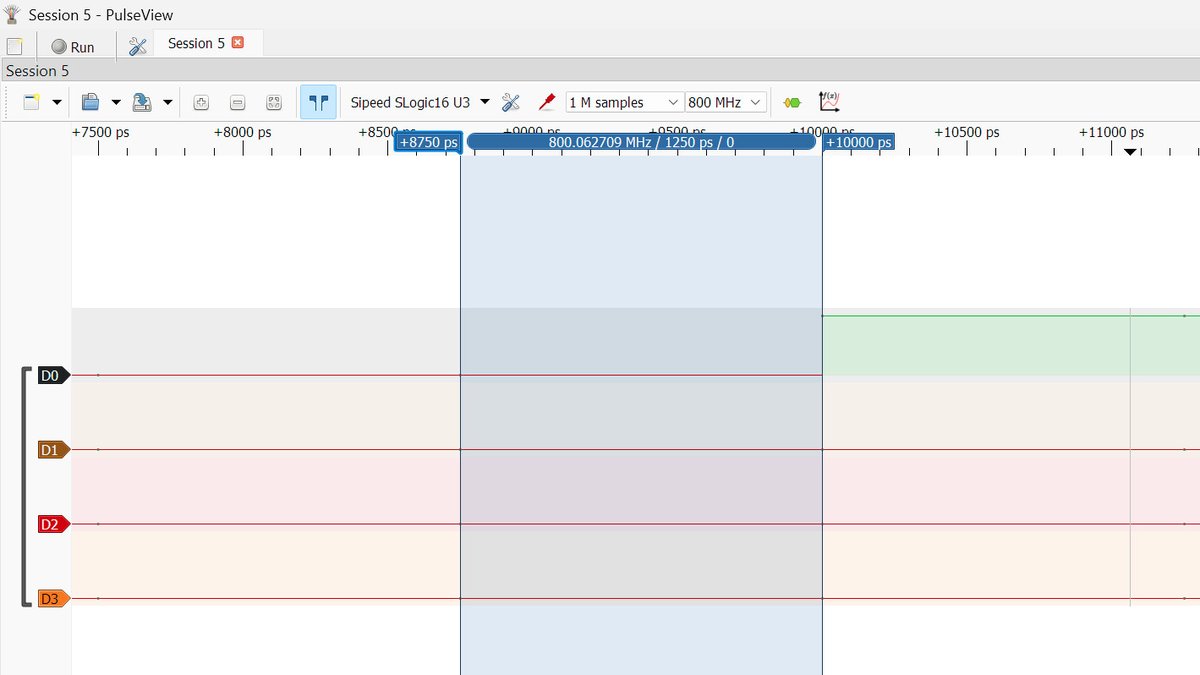Viewport: 1200px width, 675px height.
Task: Expand the open file dropdown arrow
Action: (116, 102)
